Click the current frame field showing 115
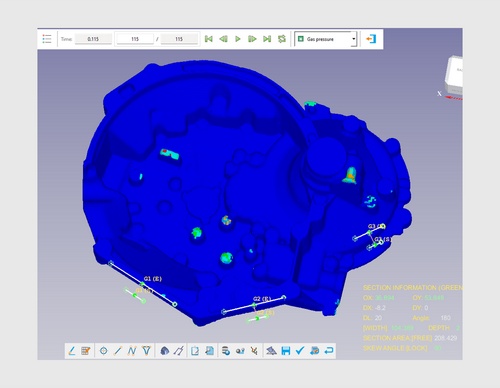This screenshot has height=388, width=500. pos(135,39)
